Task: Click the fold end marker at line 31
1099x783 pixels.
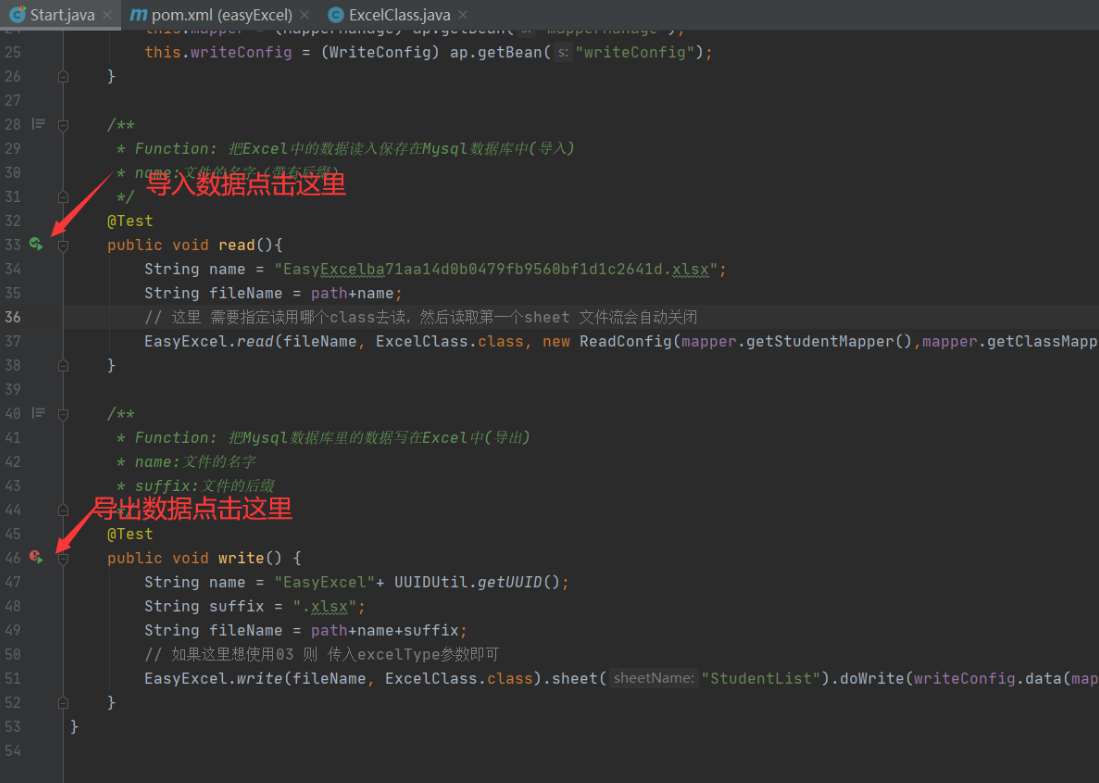Action: point(63,197)
